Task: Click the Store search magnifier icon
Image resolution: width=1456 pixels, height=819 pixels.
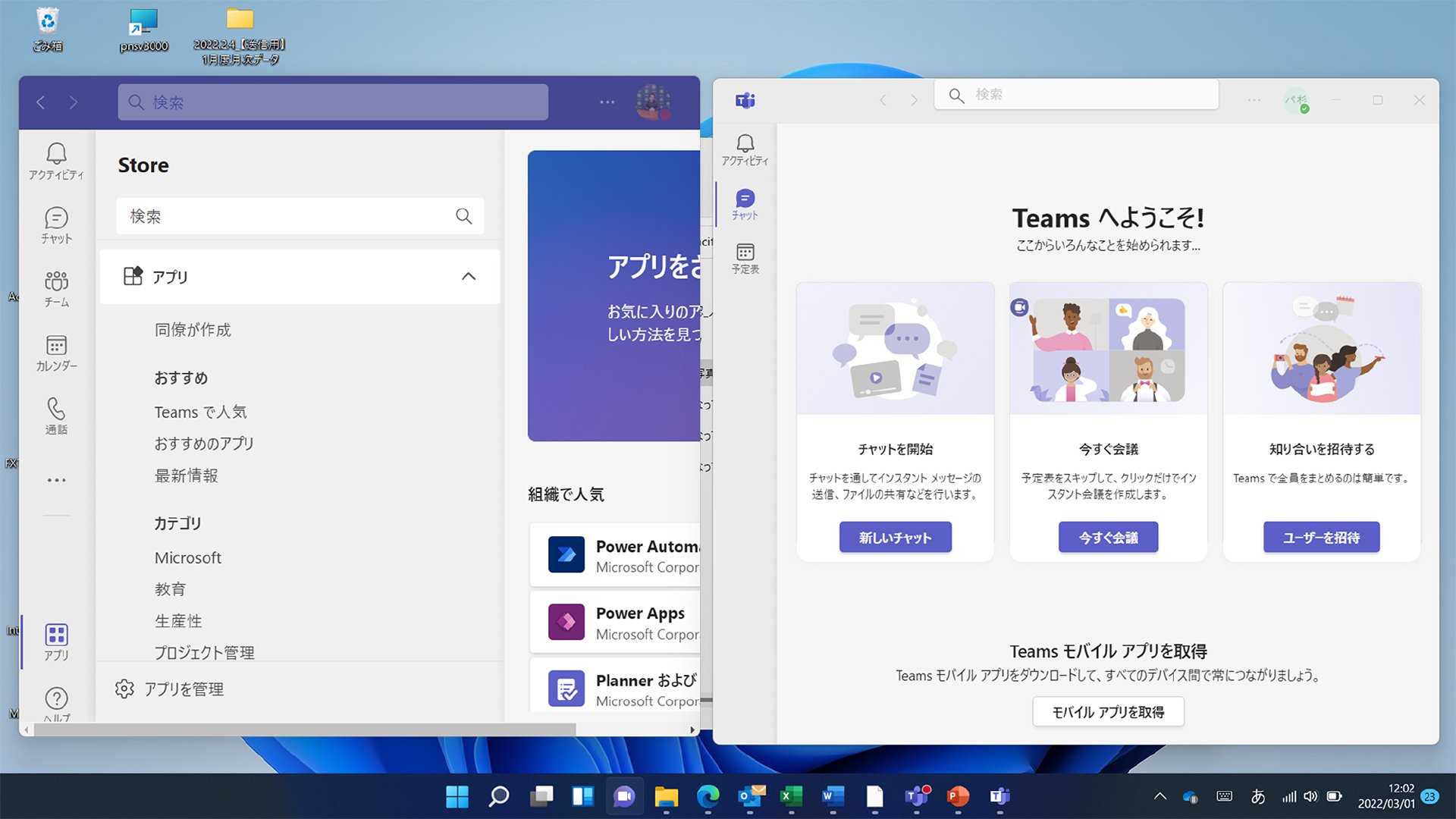Action: (464, 216)
